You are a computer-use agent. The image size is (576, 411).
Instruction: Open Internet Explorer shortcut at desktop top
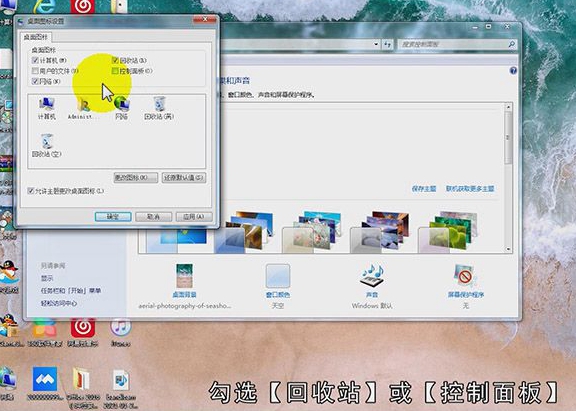[44, 7]
